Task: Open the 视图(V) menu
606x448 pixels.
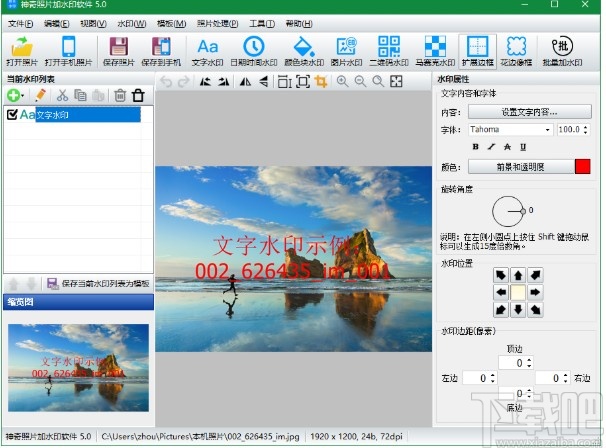Action: pyautogui.click(x=93, y=24)
